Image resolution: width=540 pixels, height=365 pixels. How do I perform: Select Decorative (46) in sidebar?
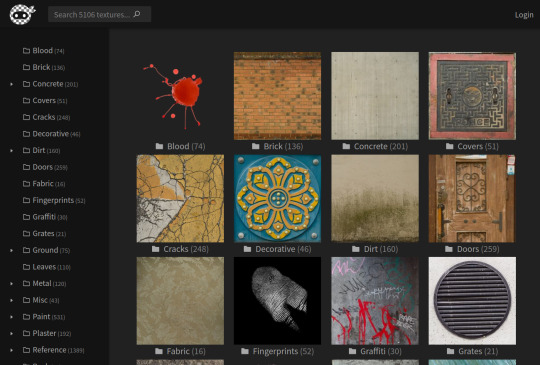coord(51,134)
